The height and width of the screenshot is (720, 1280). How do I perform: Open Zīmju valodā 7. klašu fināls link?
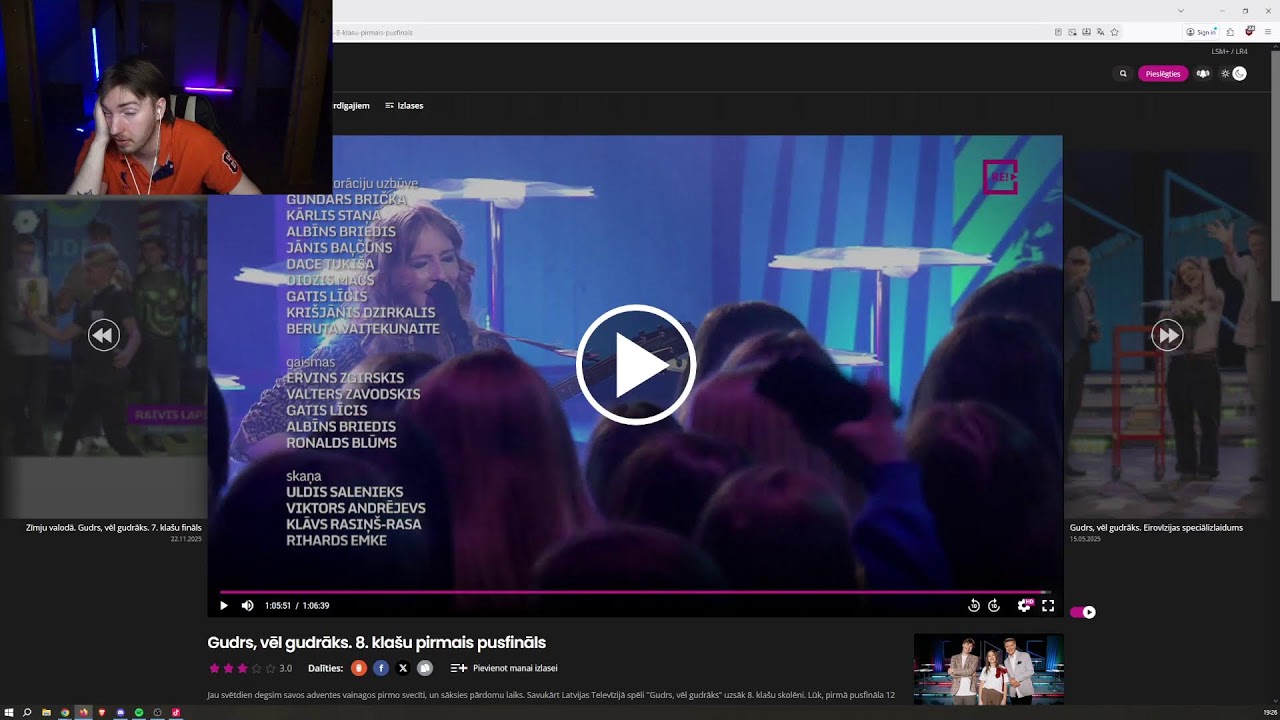[x=114, y=527]
